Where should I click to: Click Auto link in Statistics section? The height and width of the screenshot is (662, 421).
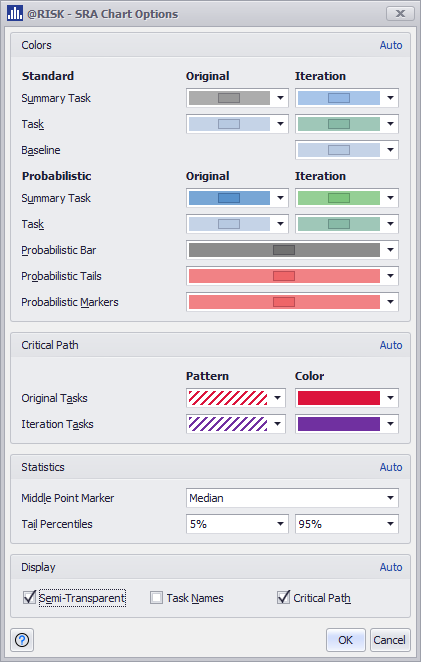click(x=391, y=467)
